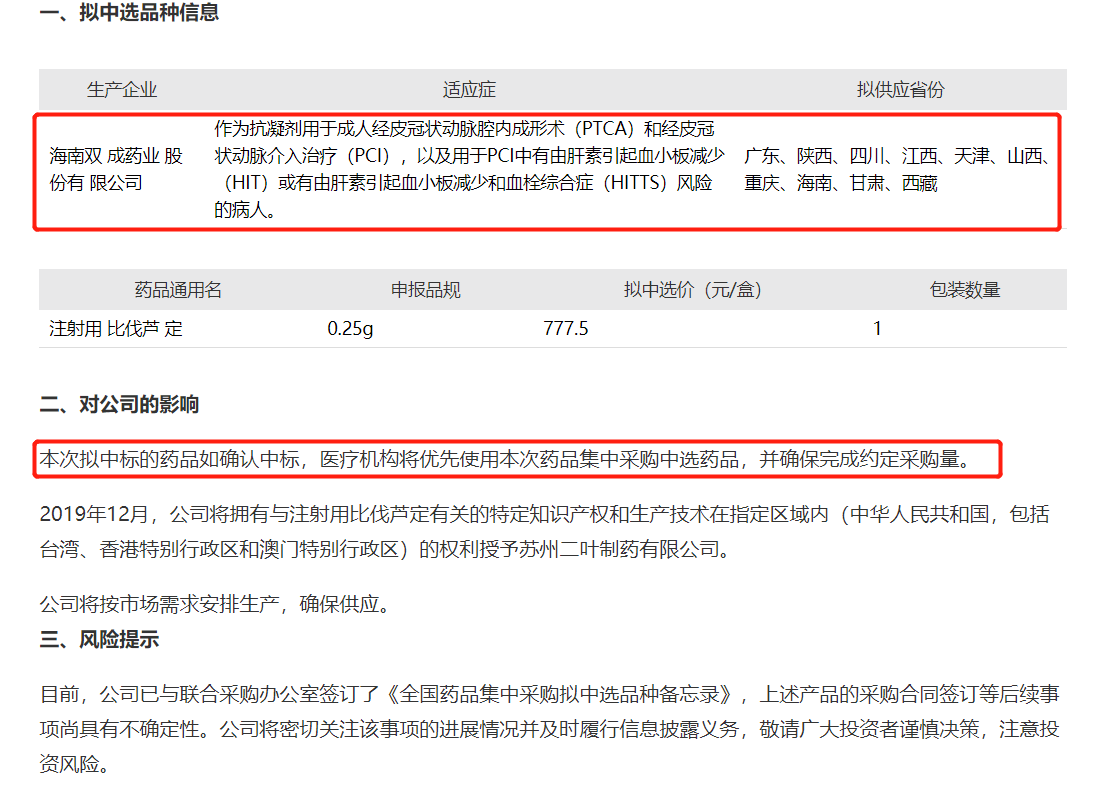The width and height of the screenshot is (1101, 802).
Task: Select the 0.25g specification value
Action: [350, 328]
